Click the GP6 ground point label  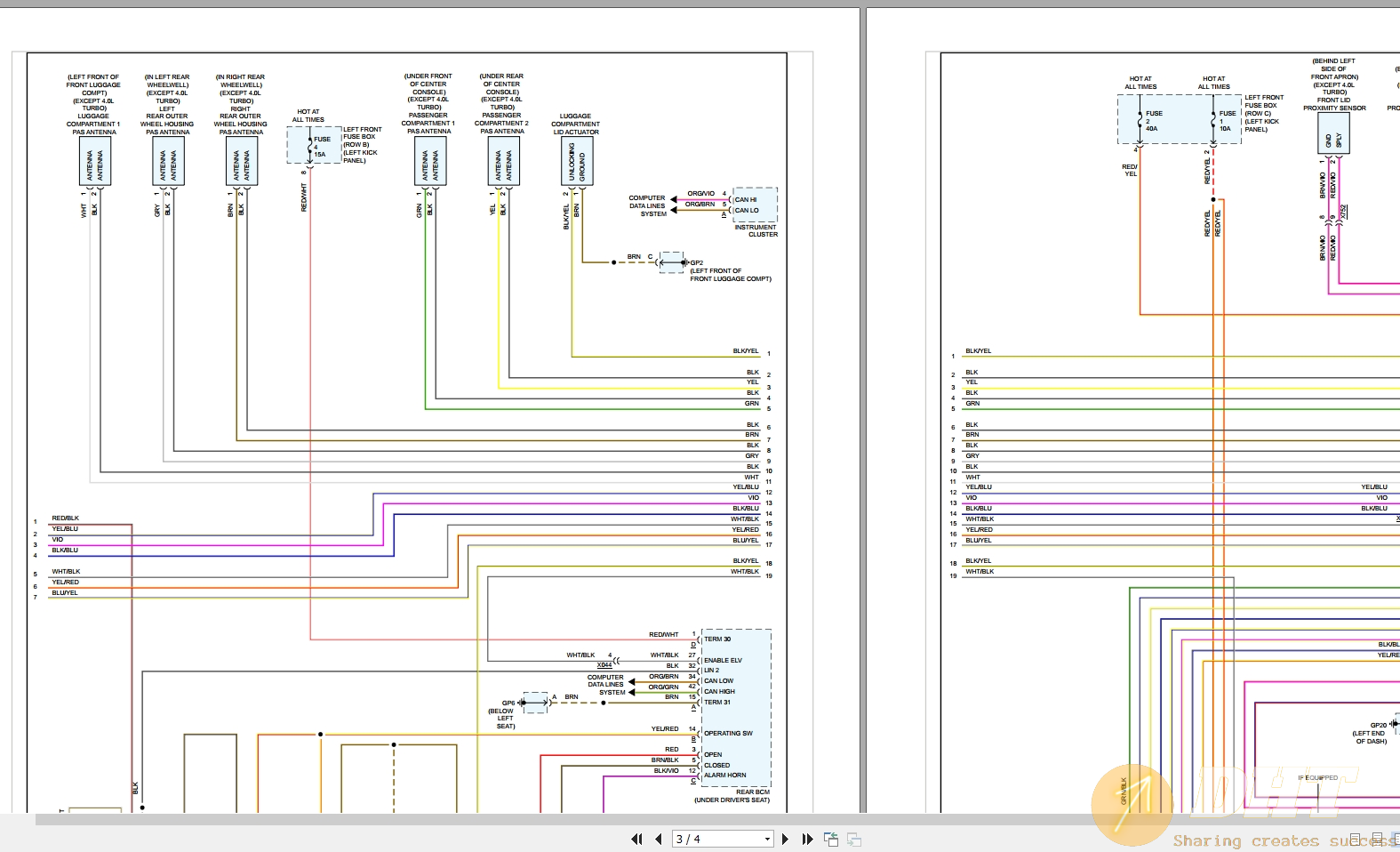pyautogui.click(x=508, y=703)
